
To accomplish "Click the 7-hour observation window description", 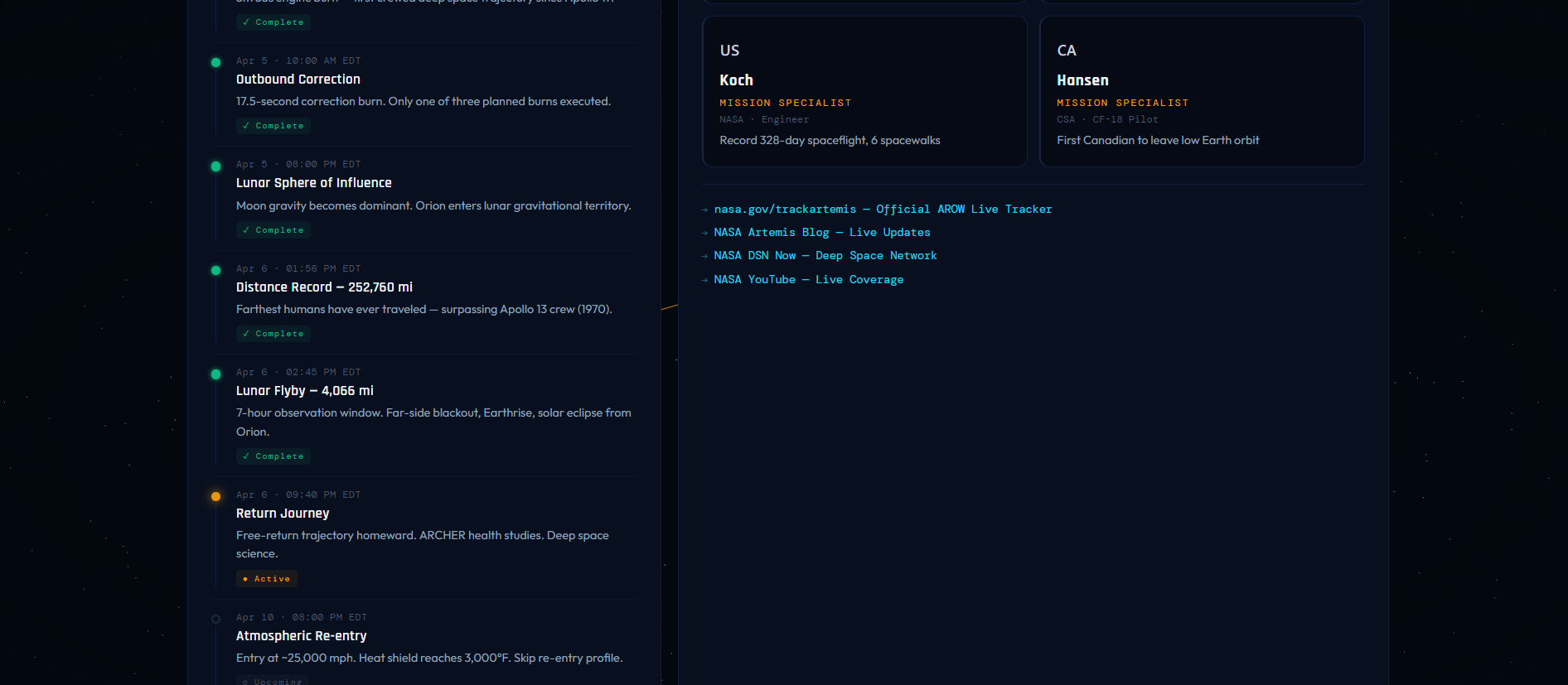I will [433, 422].
